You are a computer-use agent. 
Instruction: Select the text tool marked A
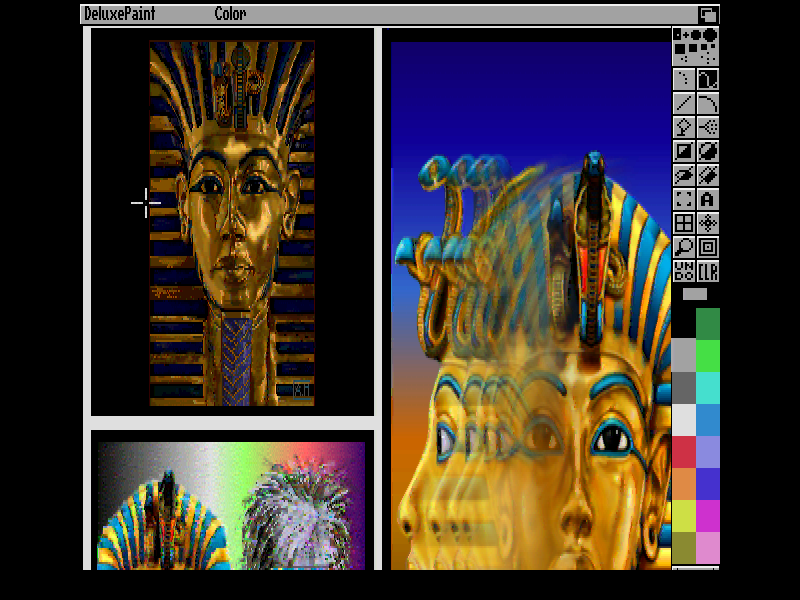(x=708, y=199)
